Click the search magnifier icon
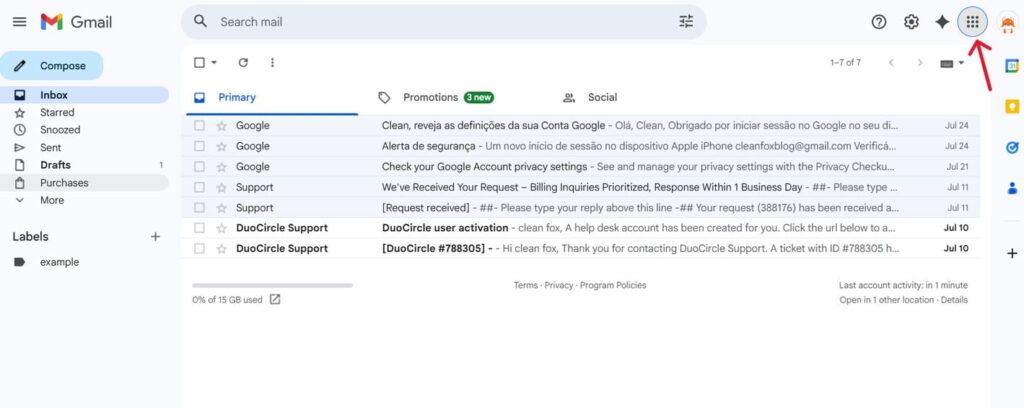 coord(200,22)
